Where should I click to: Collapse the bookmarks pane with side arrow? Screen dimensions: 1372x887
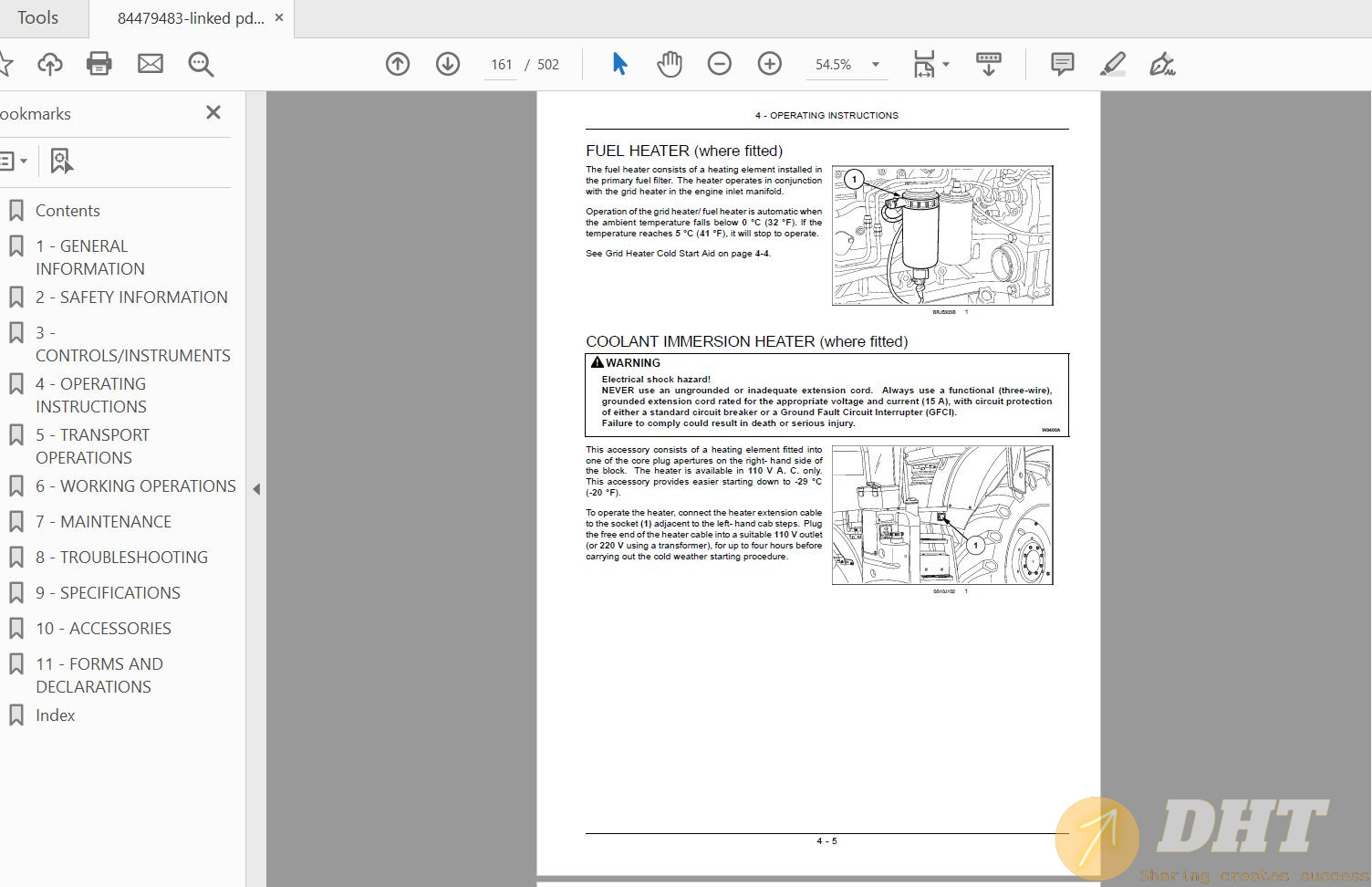point(256,489)
